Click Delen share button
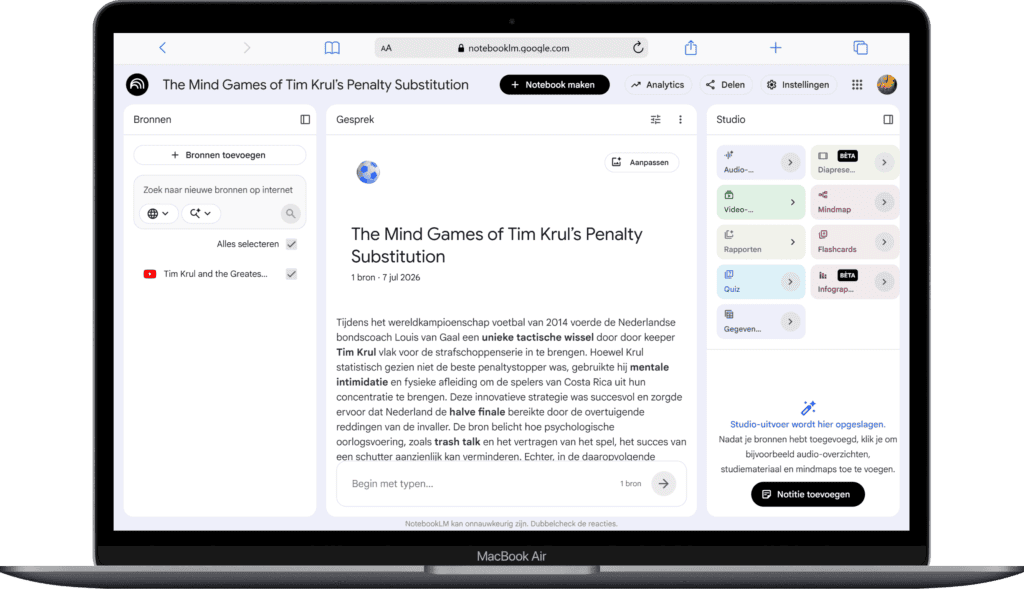The image size is (1024, 589). coord(726,85)
